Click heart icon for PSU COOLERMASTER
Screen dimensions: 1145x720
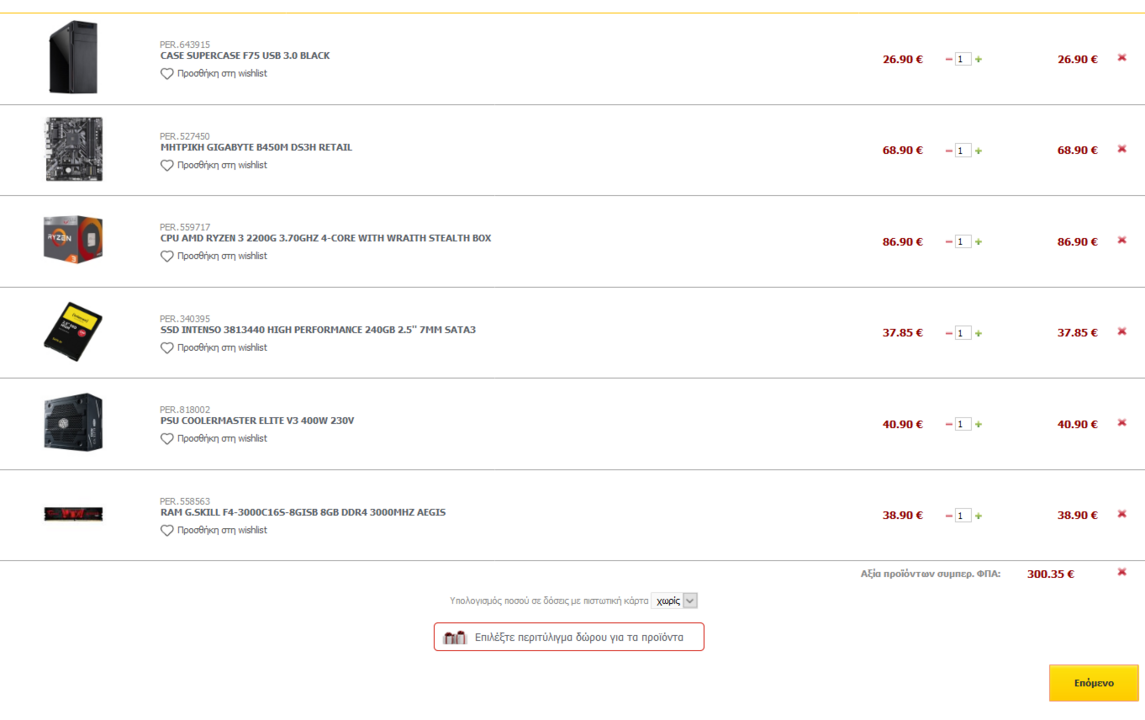pyautogui.click(x=167, y=439)
